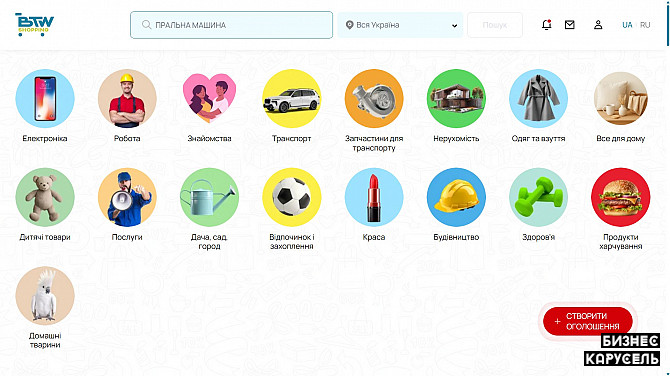Screen dimensions: 670x376
Task: Open the Відпочинок і захоплення ball icon
Action: 291,197
